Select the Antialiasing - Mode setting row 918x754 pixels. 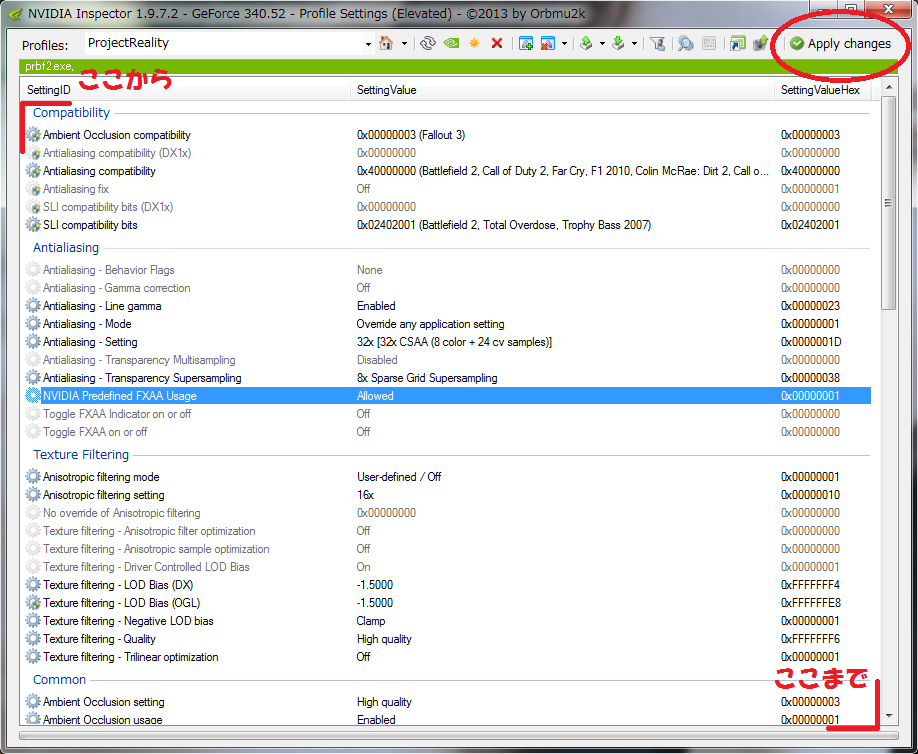tap(87, 324)
